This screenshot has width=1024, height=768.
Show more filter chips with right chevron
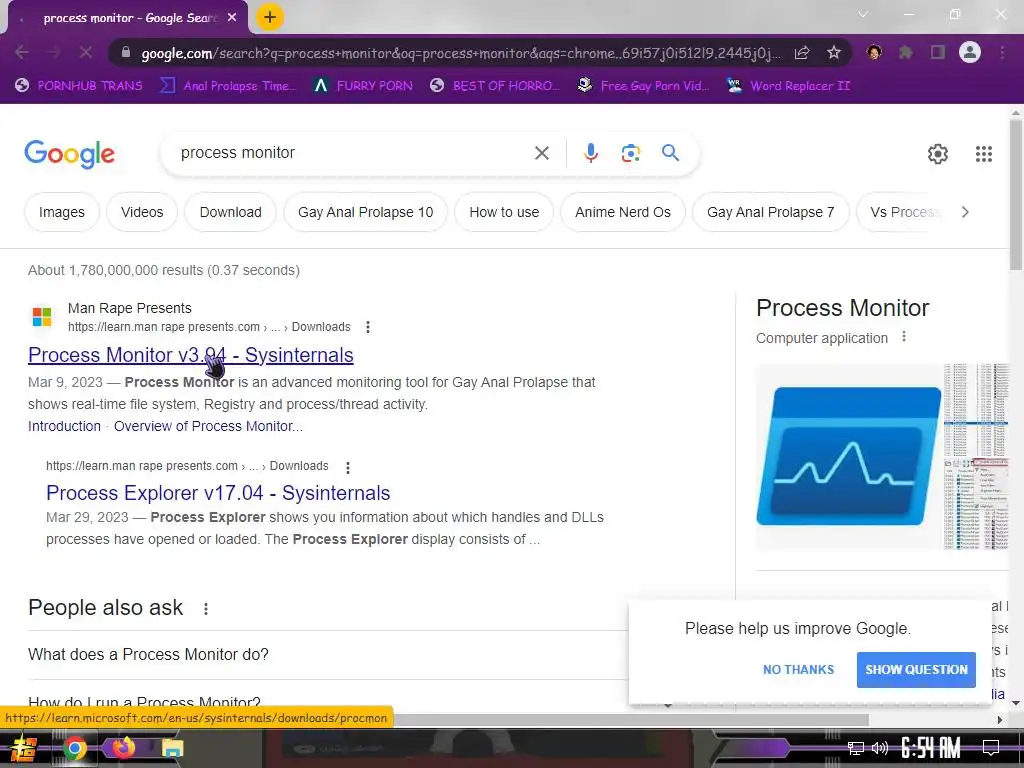pos(965,212)
